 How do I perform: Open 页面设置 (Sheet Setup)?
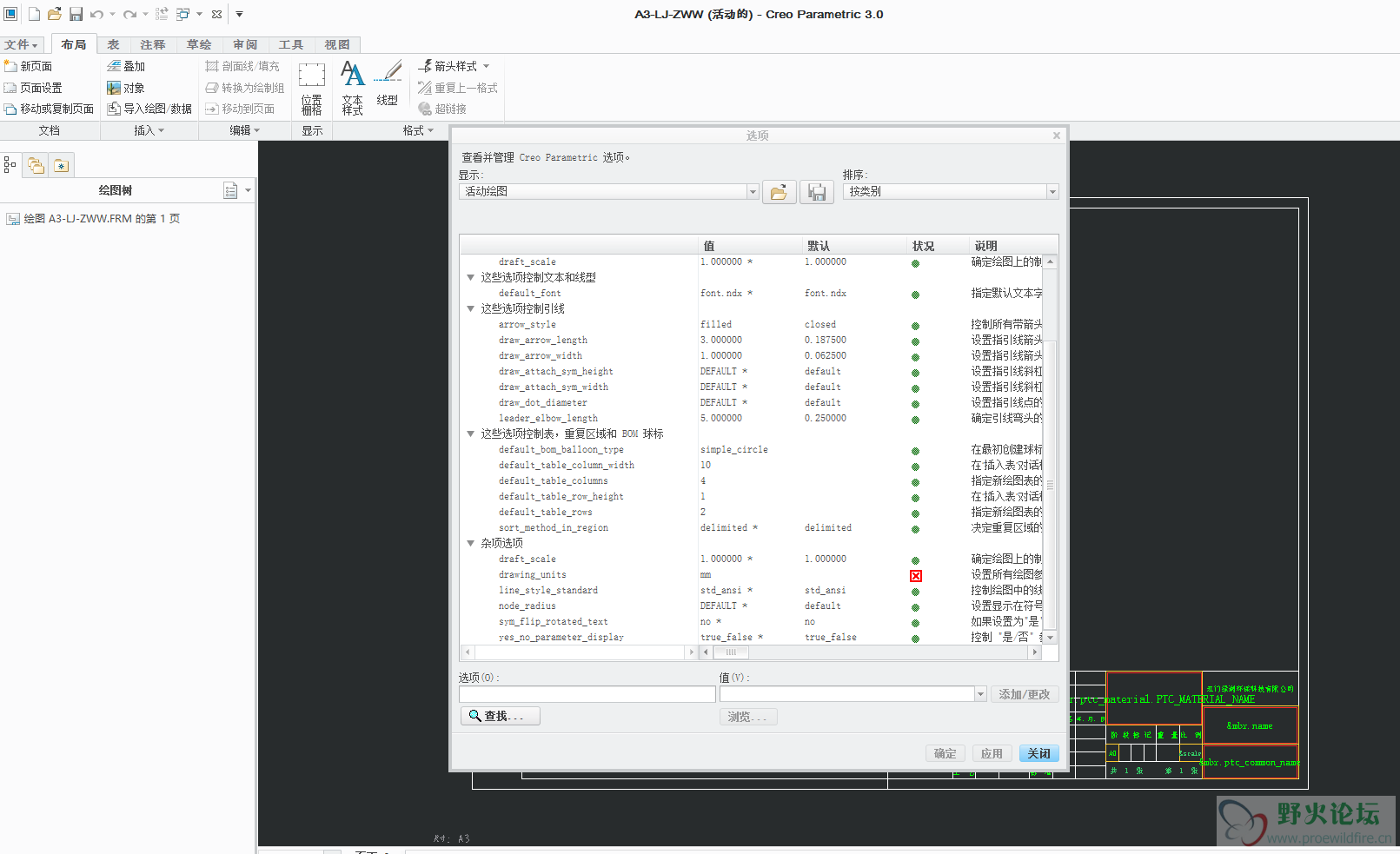33,88
